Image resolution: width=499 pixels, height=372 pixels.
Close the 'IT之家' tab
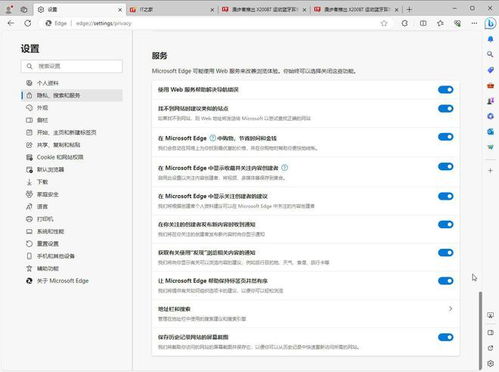[x=212, y=10]
